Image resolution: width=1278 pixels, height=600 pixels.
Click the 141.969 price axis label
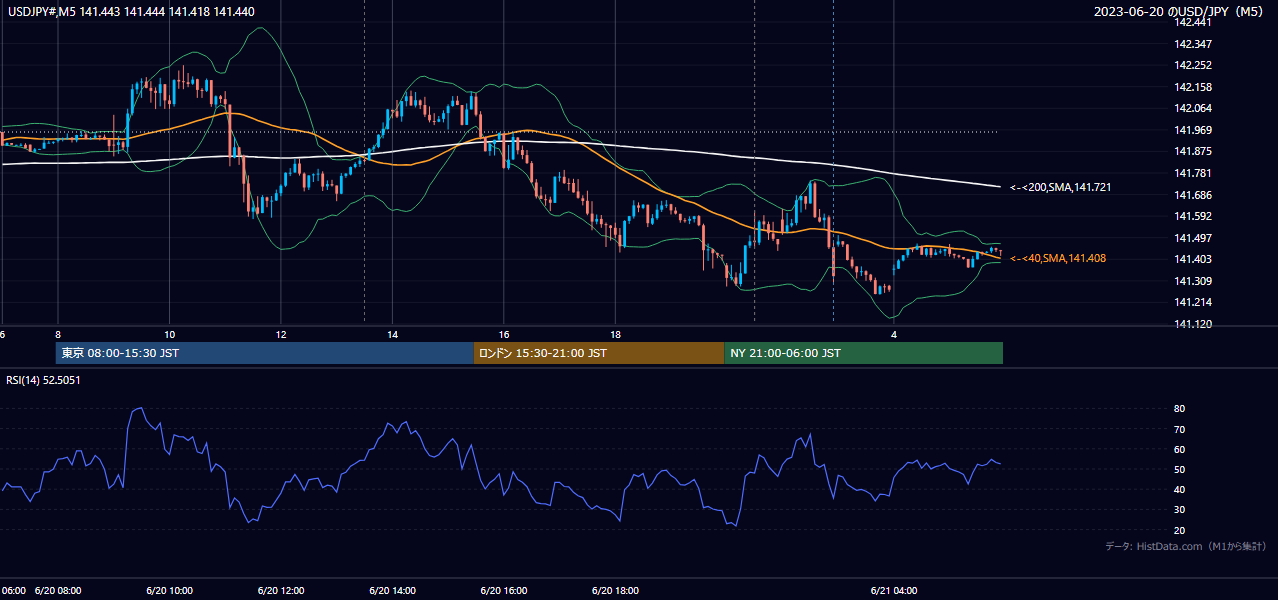(x=1192, y=130)
